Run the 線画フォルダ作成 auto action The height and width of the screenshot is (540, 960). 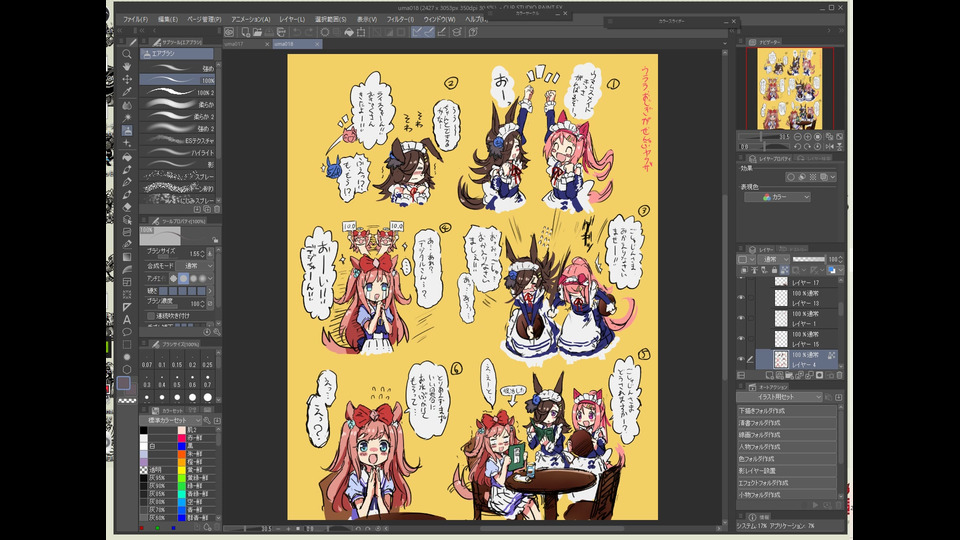(786, 435)
